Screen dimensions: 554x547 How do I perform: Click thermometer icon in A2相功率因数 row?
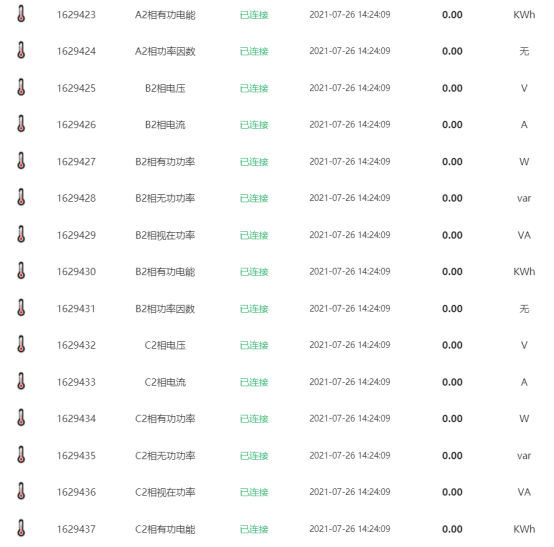click(21, 51)
